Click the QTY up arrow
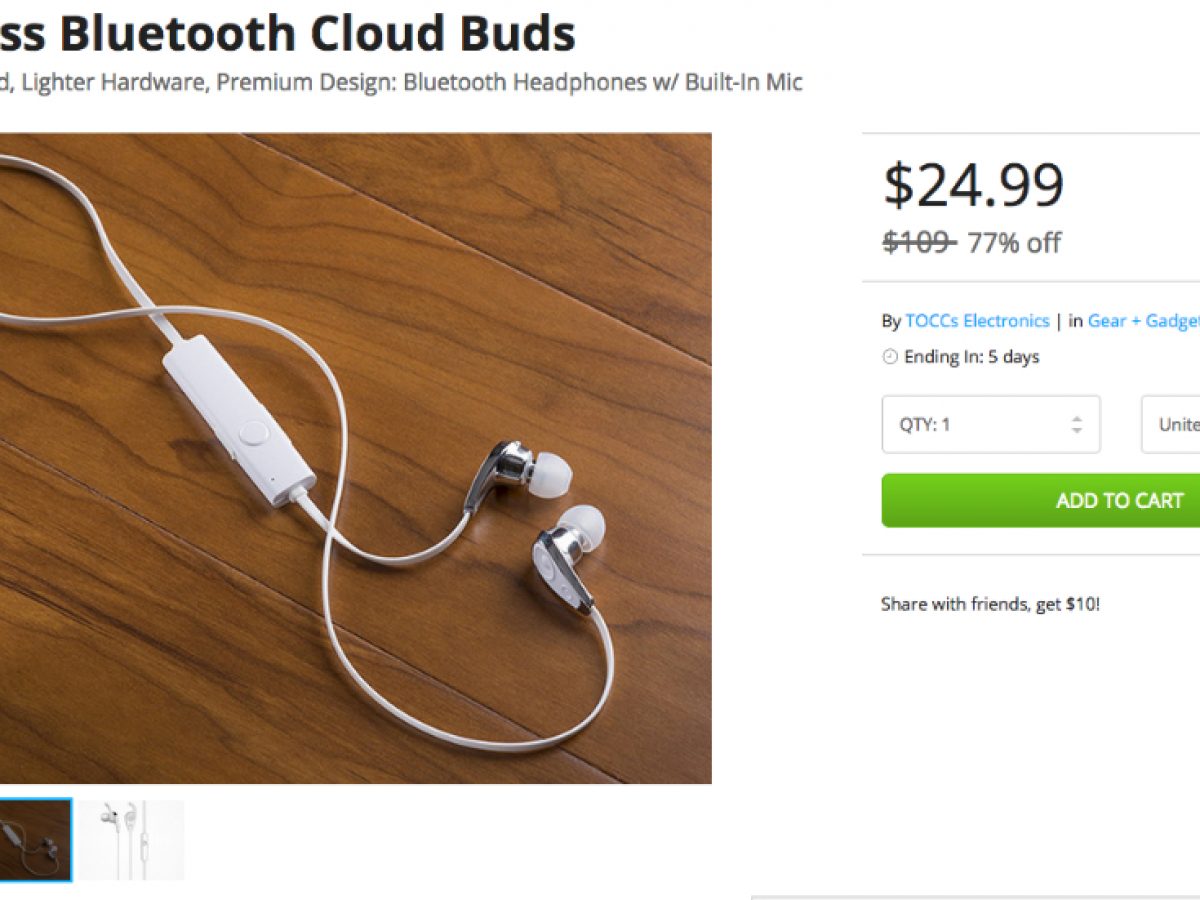1200x900 pixels. point(1076,418)
